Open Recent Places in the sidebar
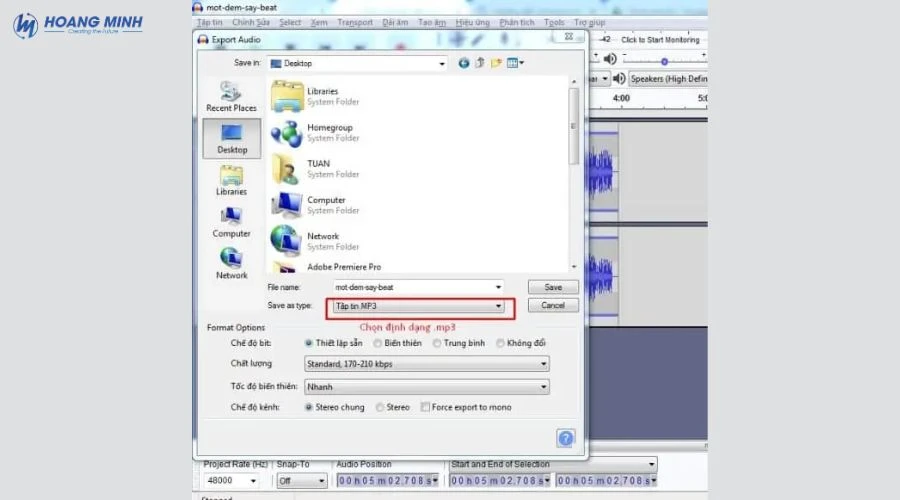Viewport: 900px width, 500px height. [x=231, y=96]
